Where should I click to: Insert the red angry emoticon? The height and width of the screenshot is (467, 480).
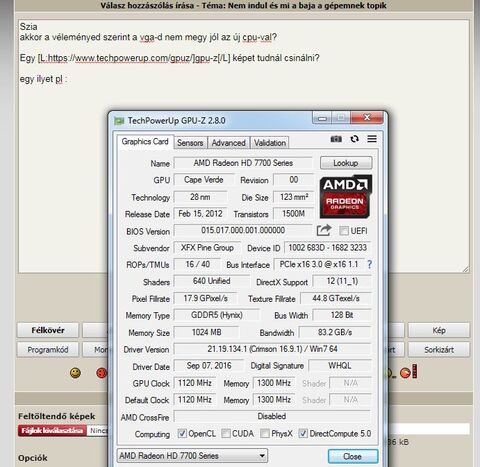(101, 373)
